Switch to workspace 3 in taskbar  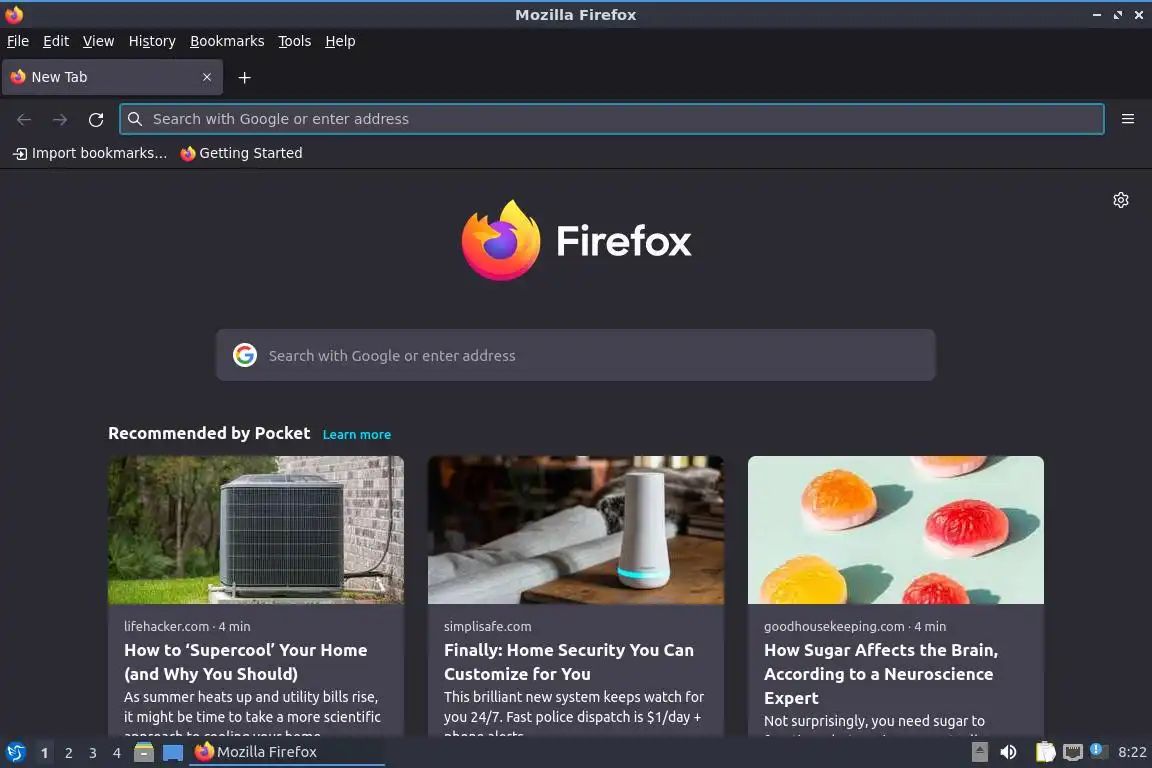93,753
